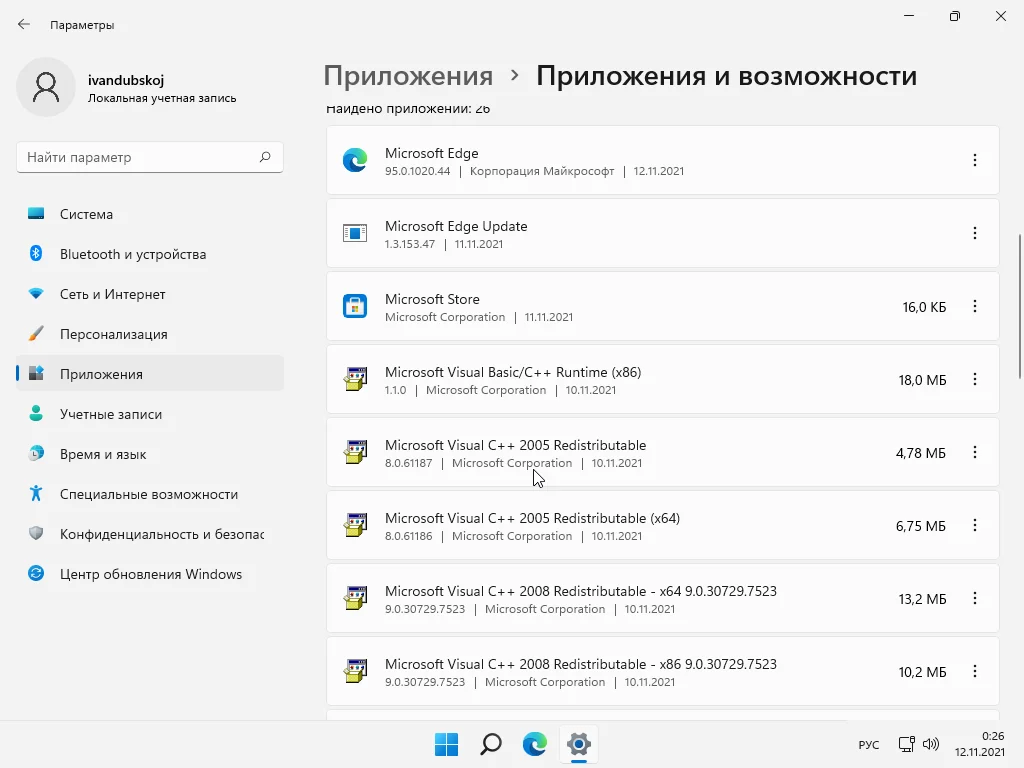Screen dimensions: 1024x768
Task: Open network status icon in system tray
Action: (x=906, y=744)
